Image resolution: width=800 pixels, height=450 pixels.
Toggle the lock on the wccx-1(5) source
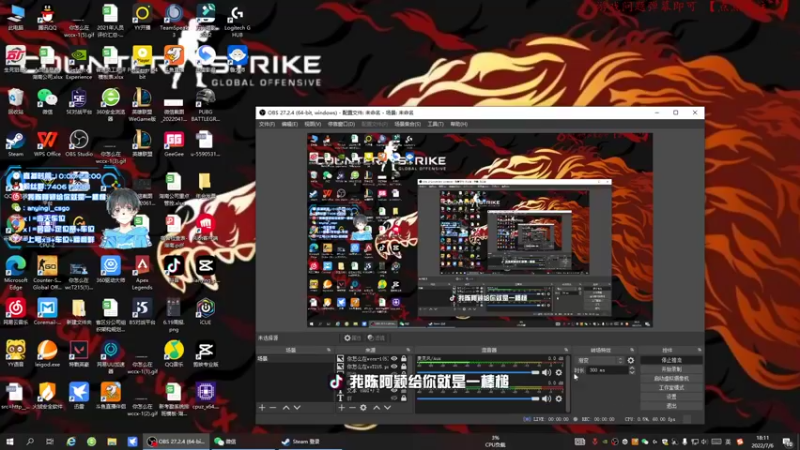[x=404, y=359]
